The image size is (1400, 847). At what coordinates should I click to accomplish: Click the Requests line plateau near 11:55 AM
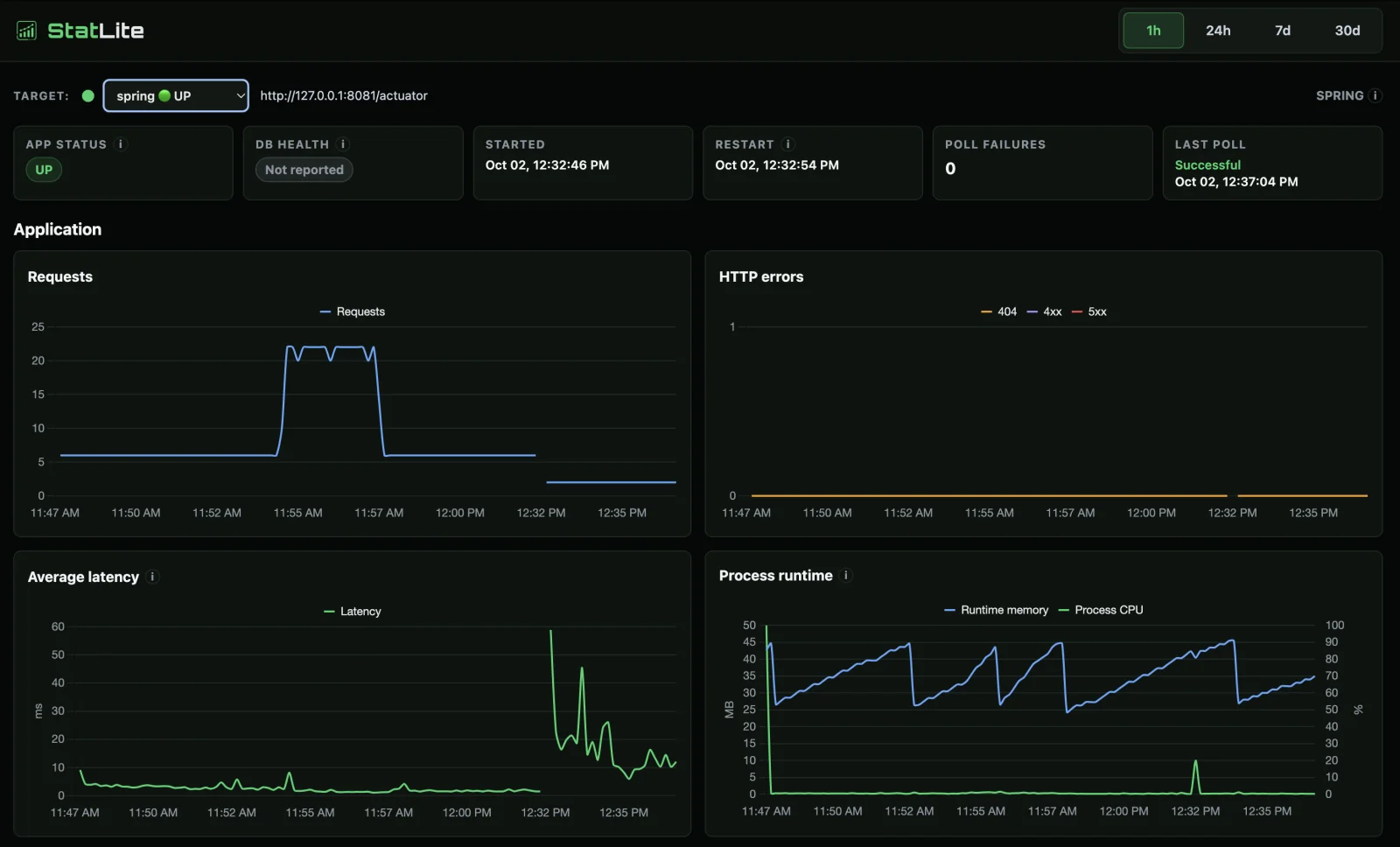click(315, 347)
